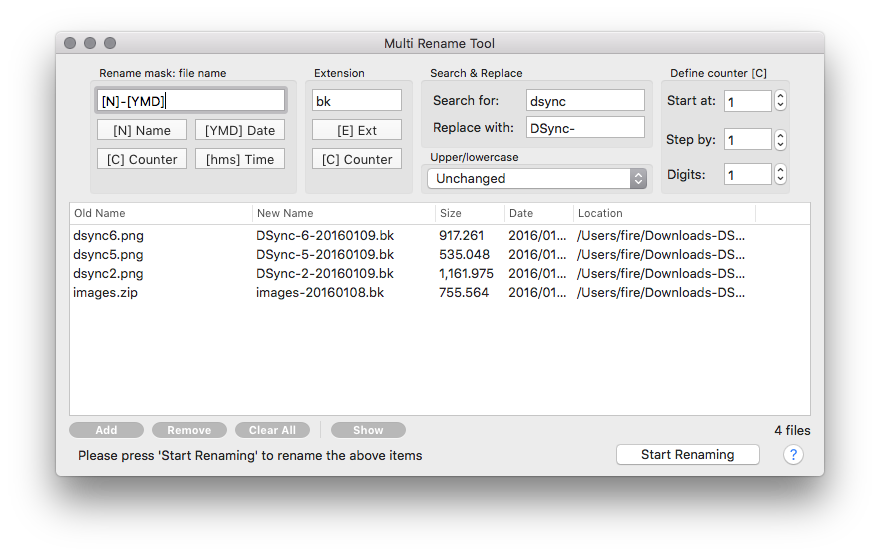The image size is (880, 556).
Task: Click the Replace with field
Action: 585,128
